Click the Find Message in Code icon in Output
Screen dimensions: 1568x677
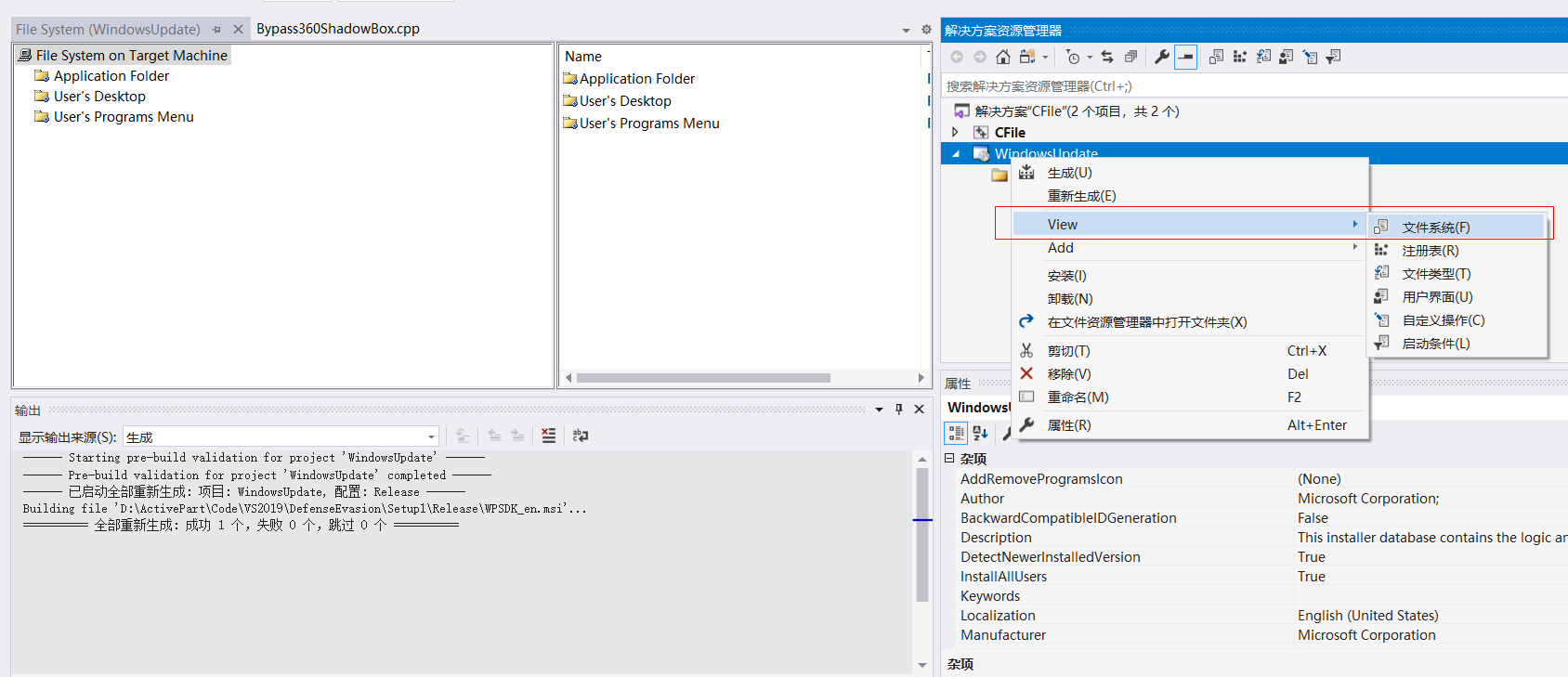pyautogui.click(x=463, y=436)
